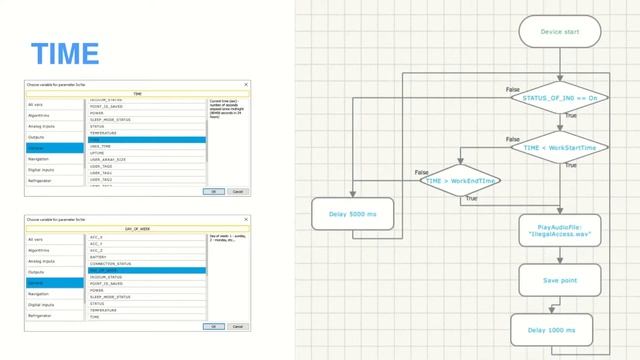Select Navigation category in DAY_OF_WEEK dialog
Viewport: 640px width, 360px height.
pos(55,294)
